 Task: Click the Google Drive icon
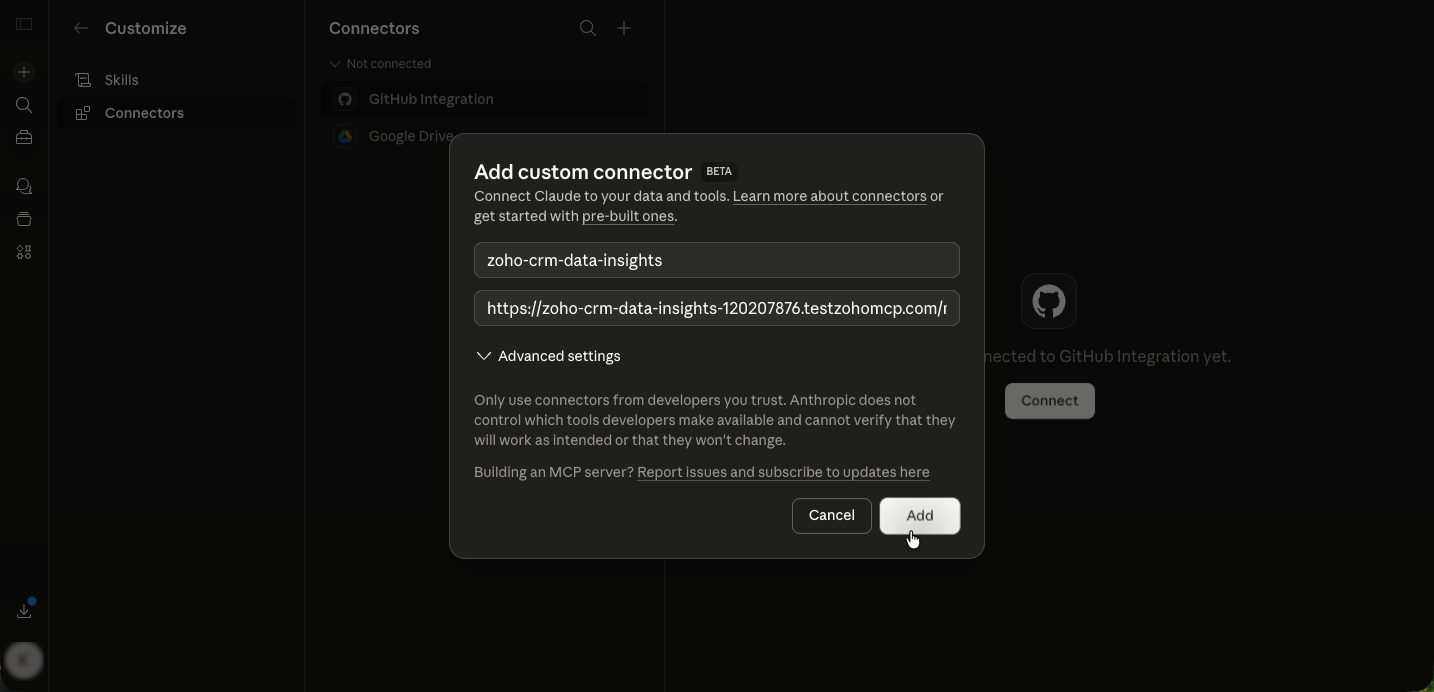click(x=345, y=136)
